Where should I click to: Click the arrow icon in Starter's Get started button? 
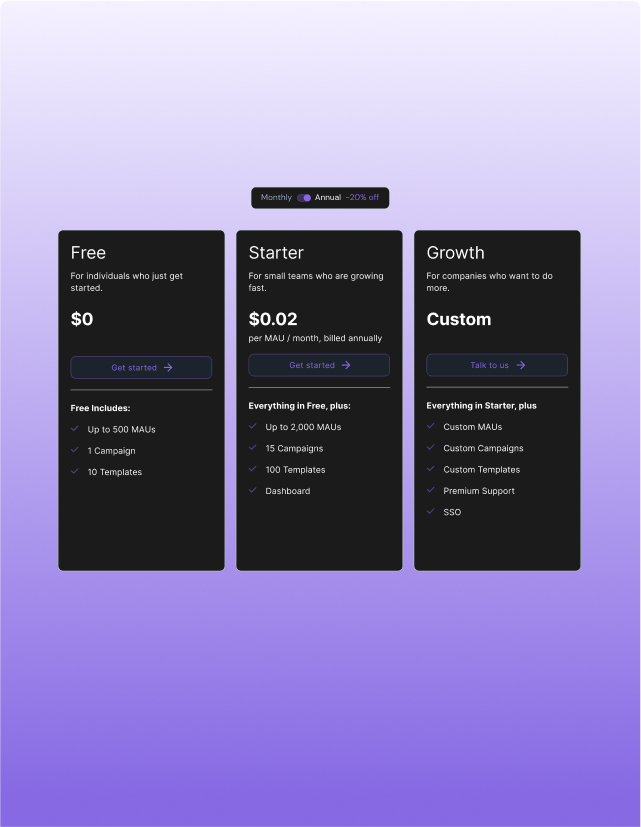pyautogui.click(x=346, y=365)
